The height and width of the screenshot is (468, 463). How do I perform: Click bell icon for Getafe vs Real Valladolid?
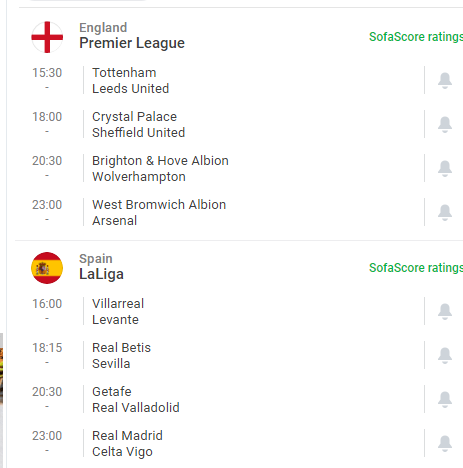(x=445, y=399)
